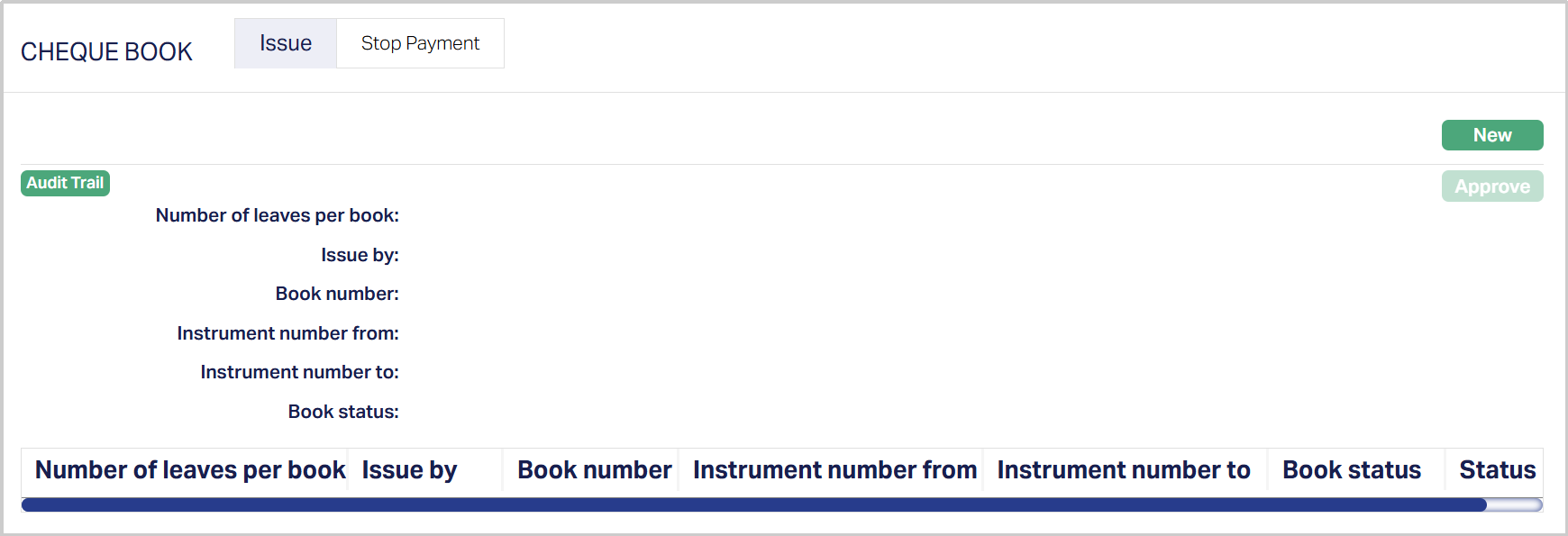
Task: Open the Stop Payment tab
Action: pyautogui.click(x=420, y=43)
